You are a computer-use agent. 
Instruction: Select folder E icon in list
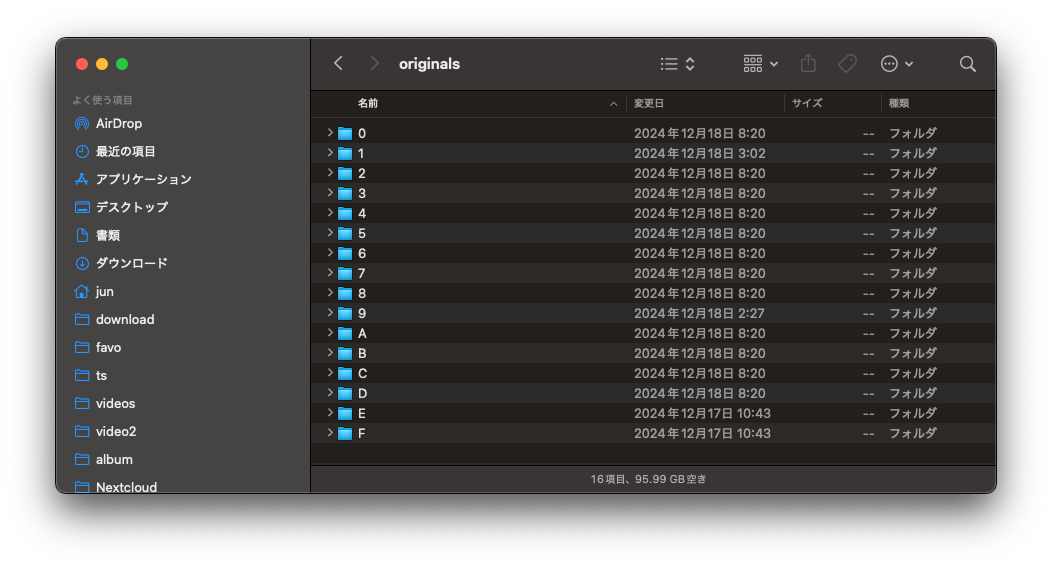coord(345,413)
